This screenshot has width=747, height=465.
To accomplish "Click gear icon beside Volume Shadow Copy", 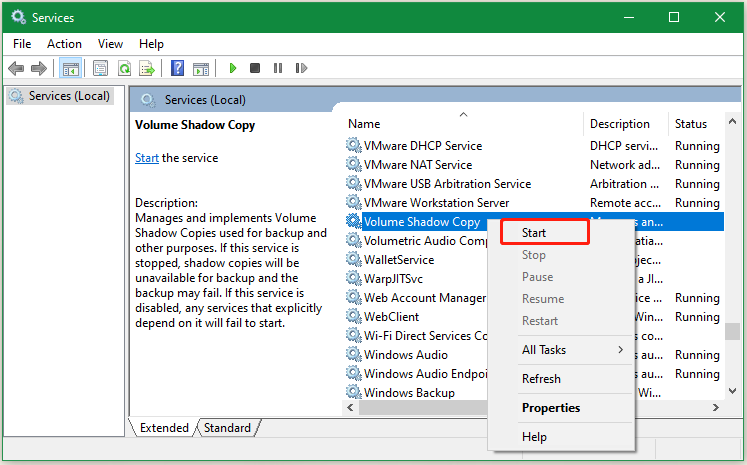I will pos(353,221).
